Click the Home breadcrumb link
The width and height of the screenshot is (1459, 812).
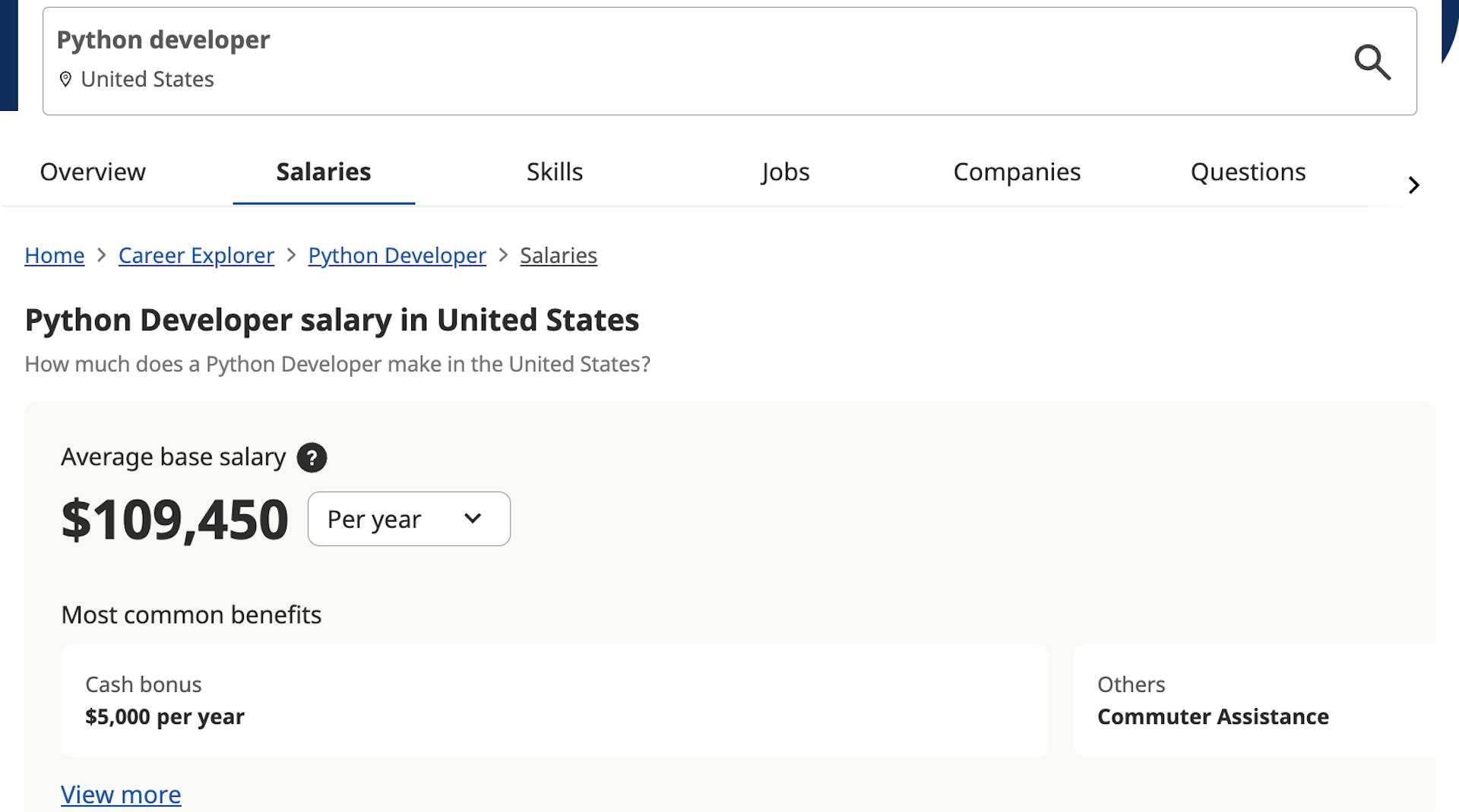click(55, 255)
